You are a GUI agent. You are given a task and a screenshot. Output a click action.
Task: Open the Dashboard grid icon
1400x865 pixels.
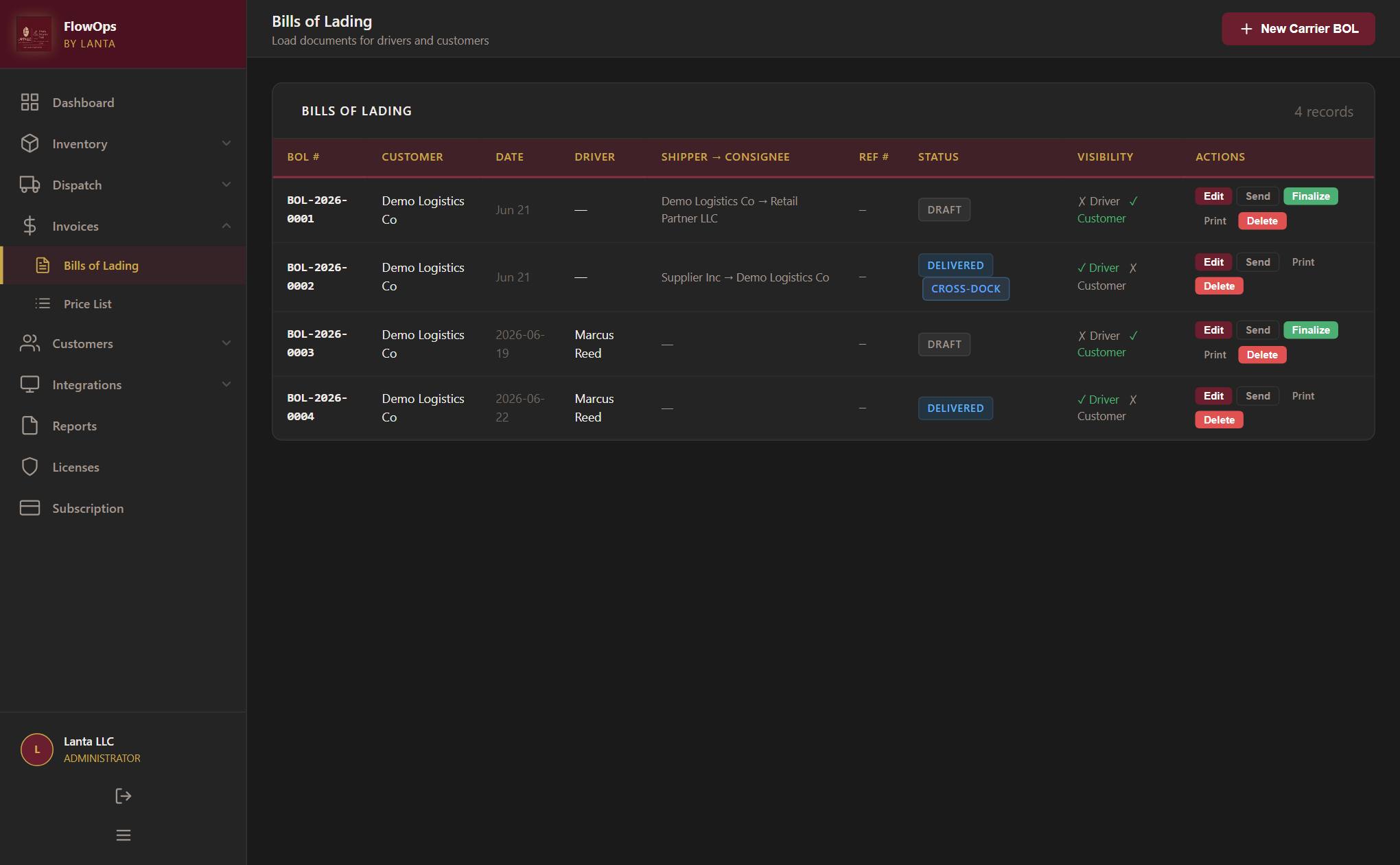(x=30, y=102)
